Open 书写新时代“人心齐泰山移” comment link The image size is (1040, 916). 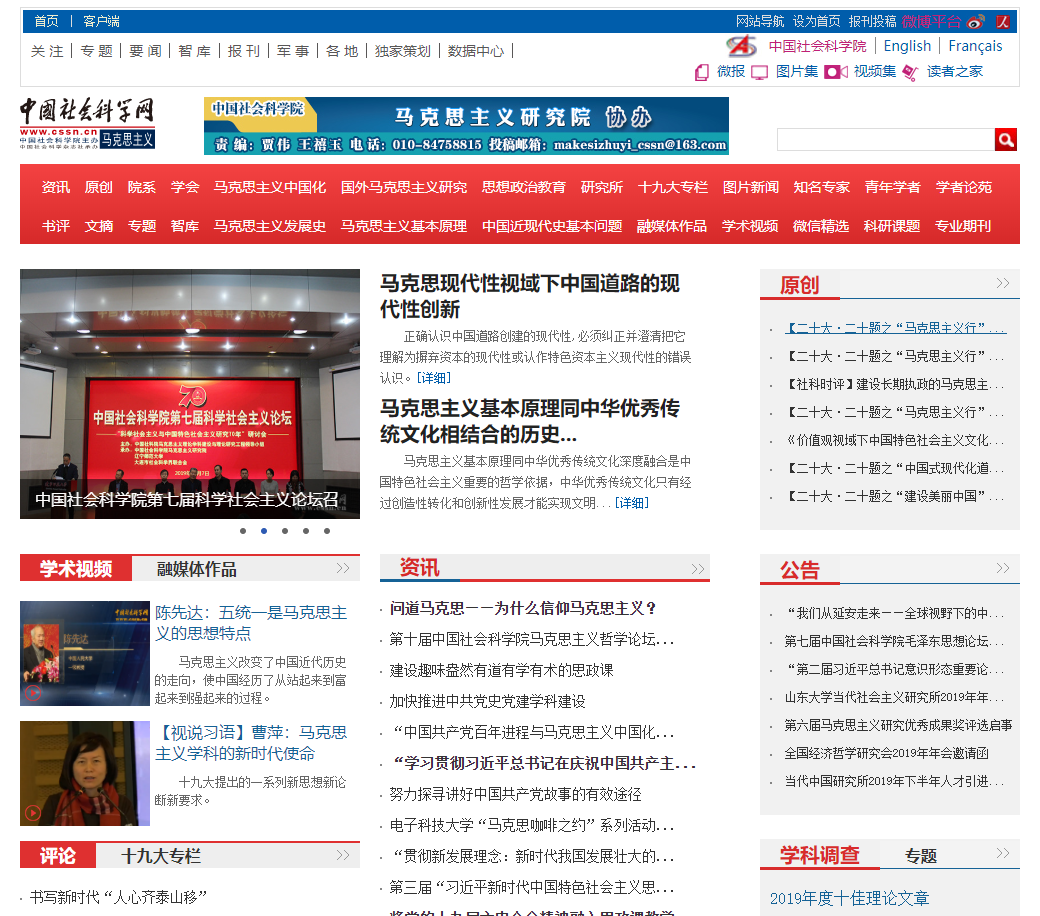point(118,897)
